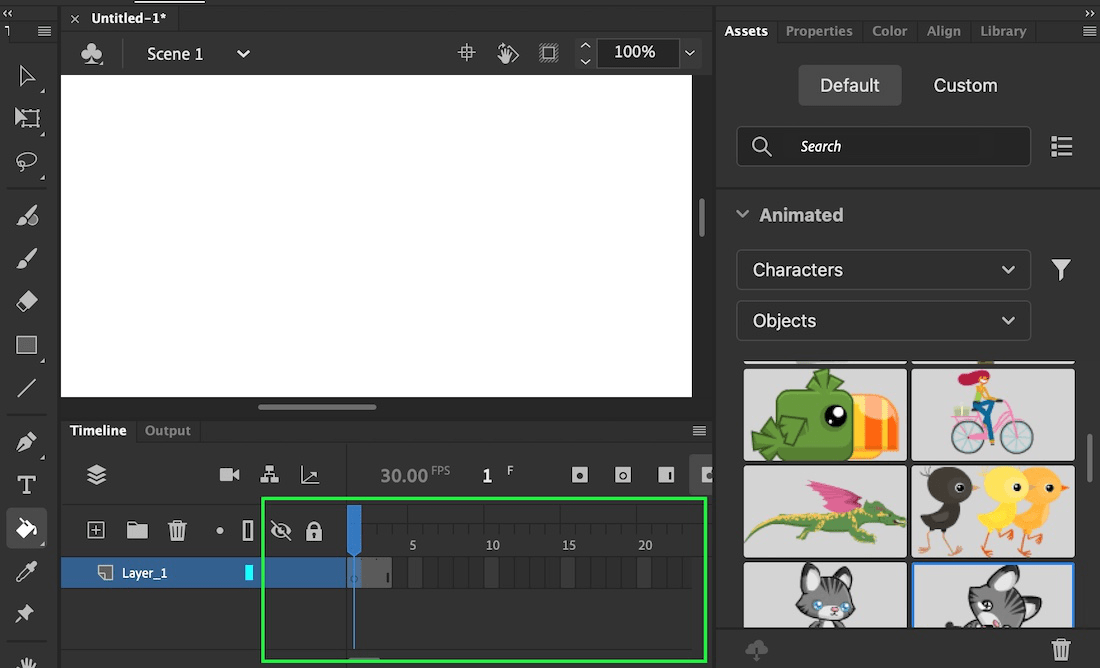Create a new layer in the timeline

pos(95,530)
